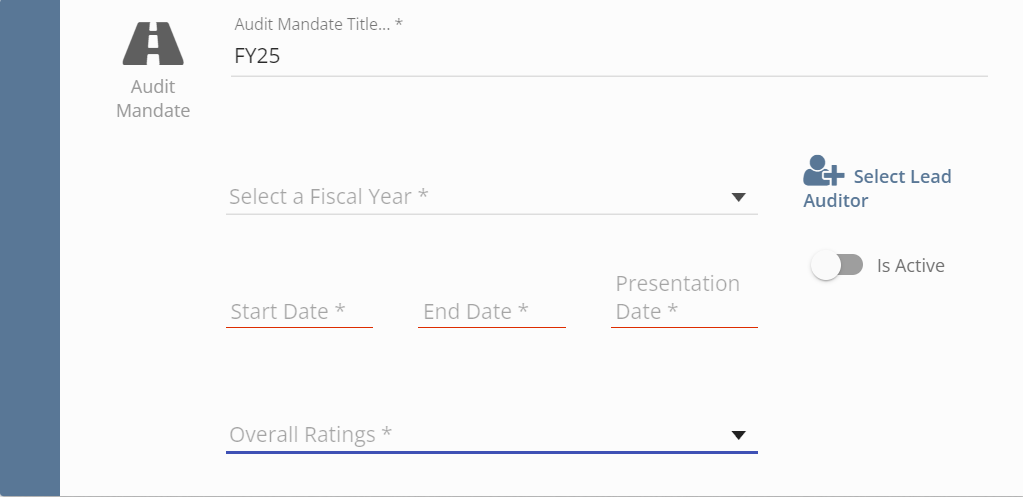Focus the End Date field

[491, 312]
